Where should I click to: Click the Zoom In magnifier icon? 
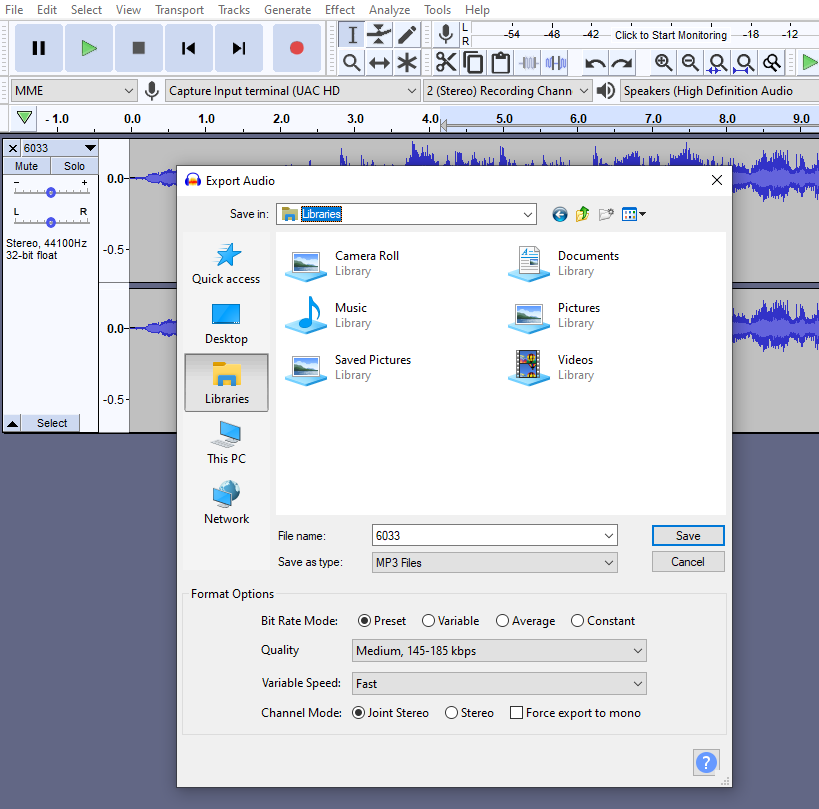click(663, 62)
